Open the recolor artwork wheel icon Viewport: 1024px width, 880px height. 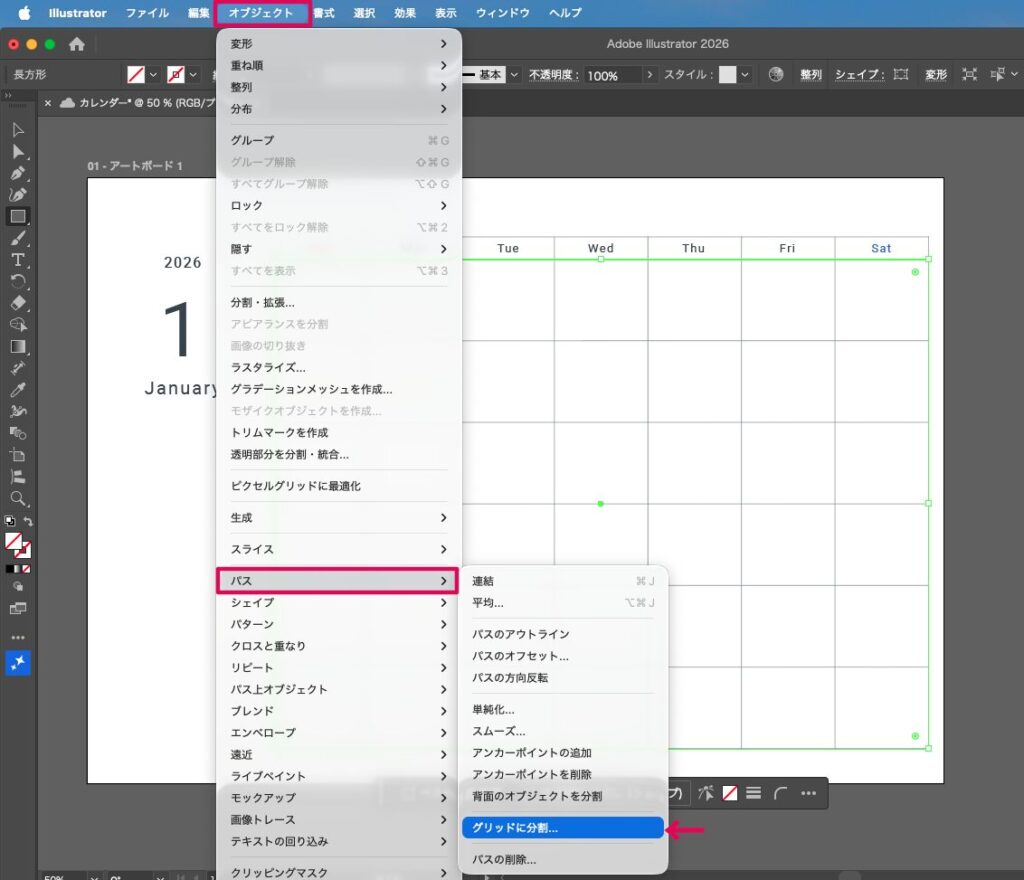point(776,75)
